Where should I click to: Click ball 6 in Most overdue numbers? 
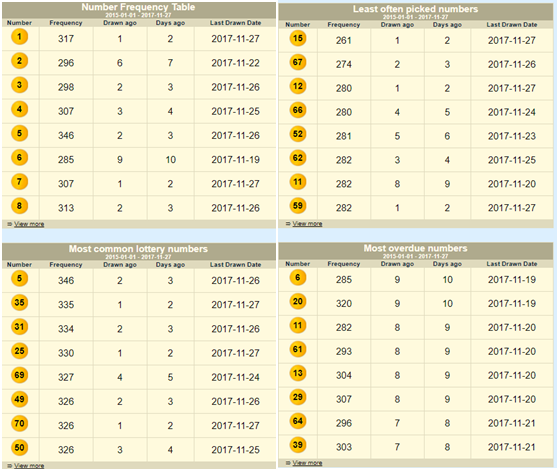point(298,278)
